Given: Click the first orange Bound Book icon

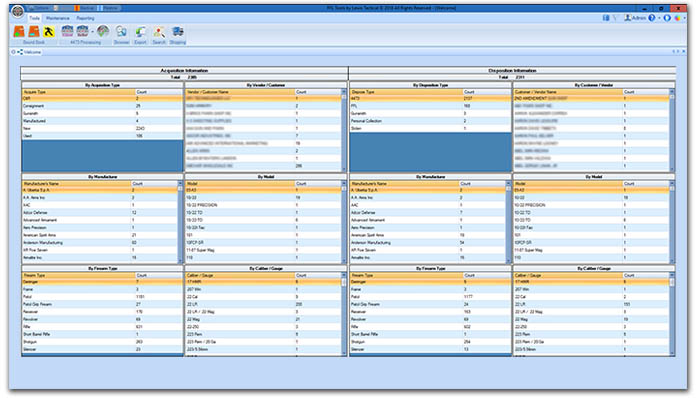Looking at the screenshot, I should pos(19,31).
